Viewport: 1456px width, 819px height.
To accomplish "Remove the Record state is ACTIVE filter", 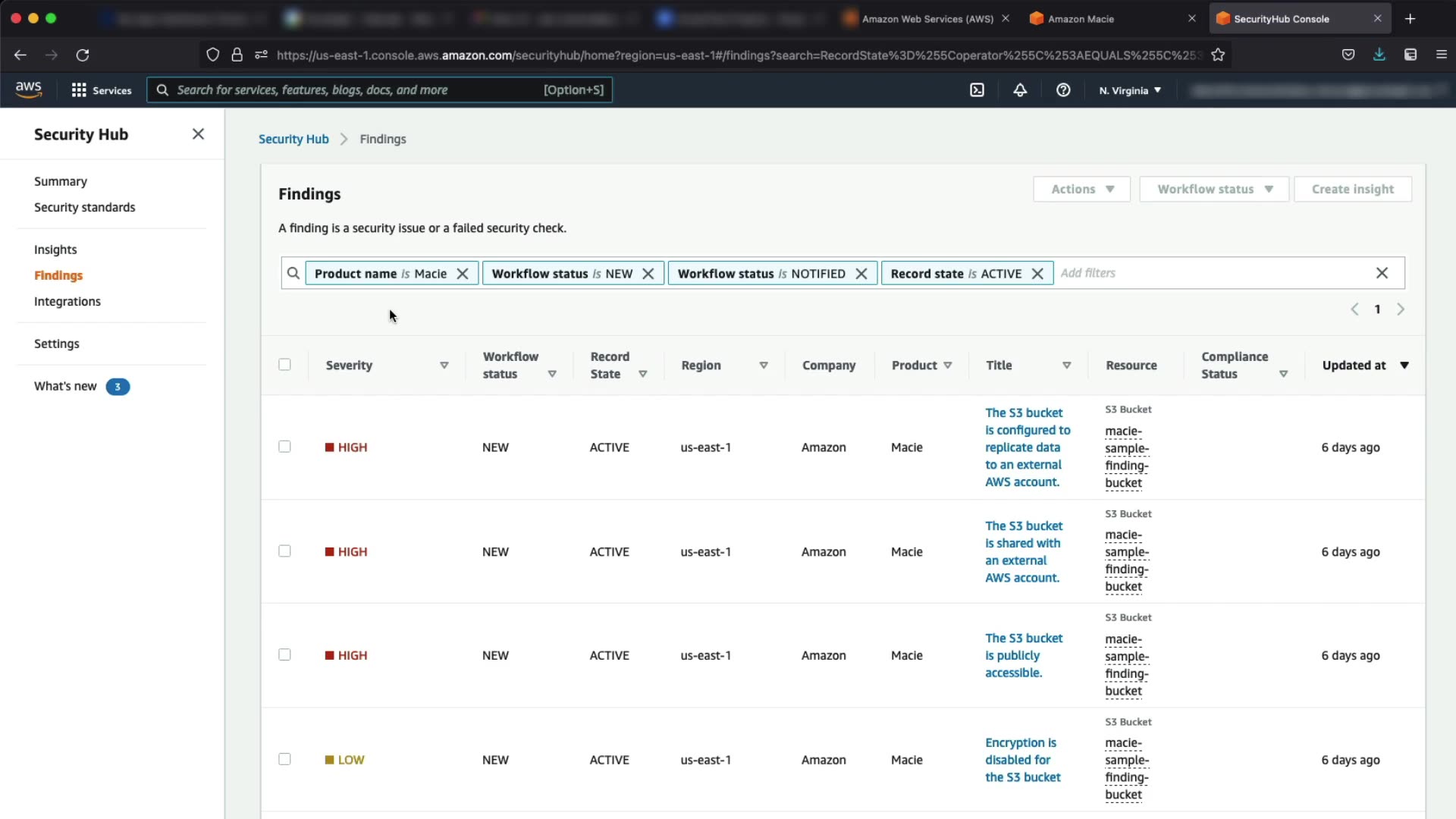I will click(x=1037, y=274).
